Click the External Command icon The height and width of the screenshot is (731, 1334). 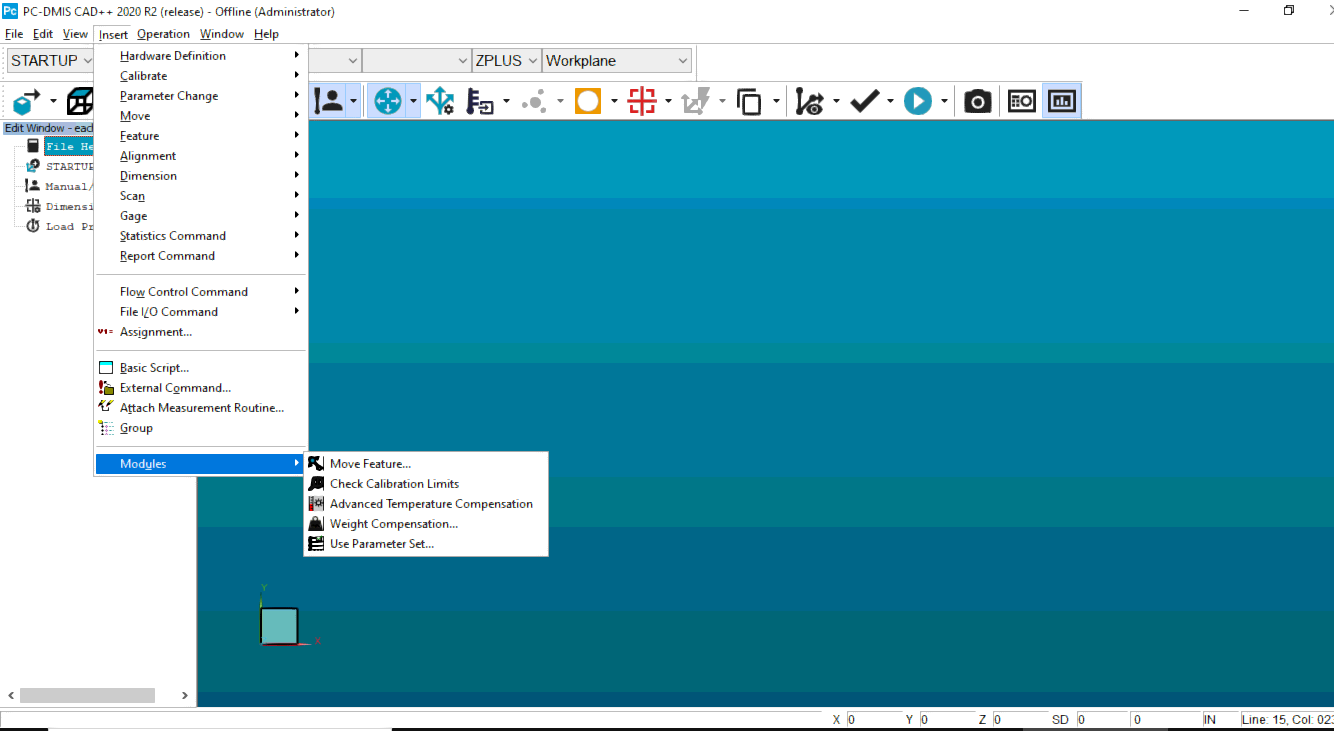pos(106,387)
